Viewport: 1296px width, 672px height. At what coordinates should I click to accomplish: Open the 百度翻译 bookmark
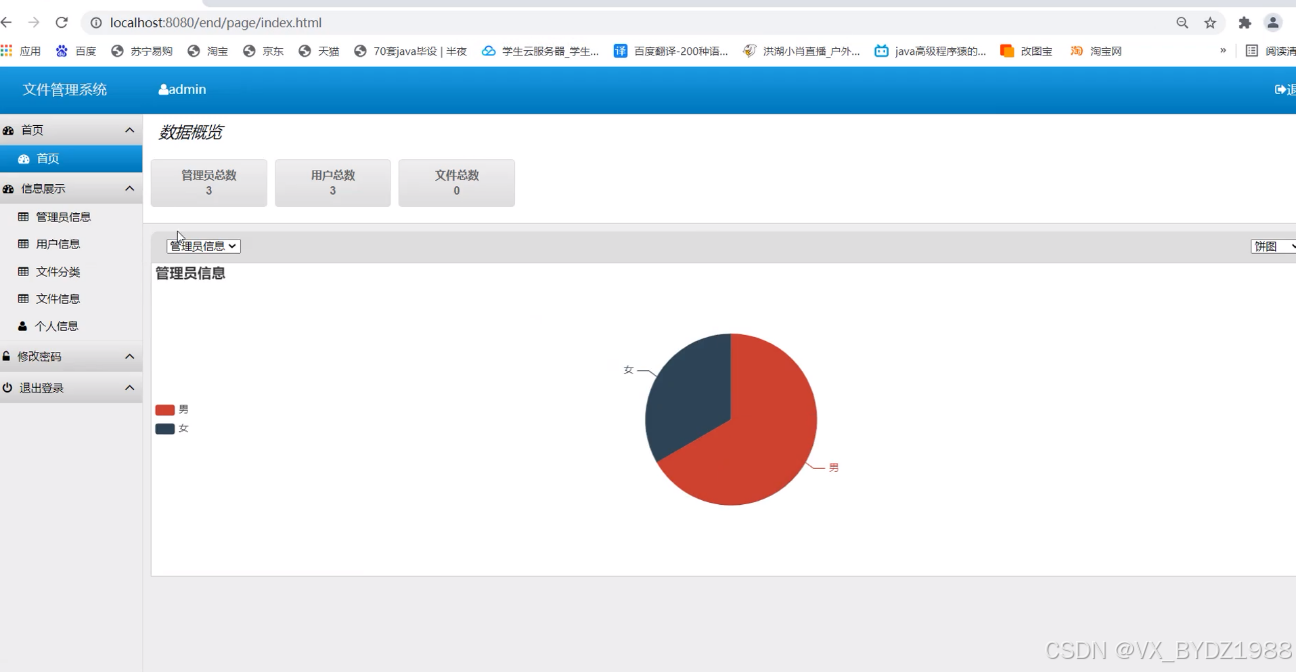click(671, 50)
